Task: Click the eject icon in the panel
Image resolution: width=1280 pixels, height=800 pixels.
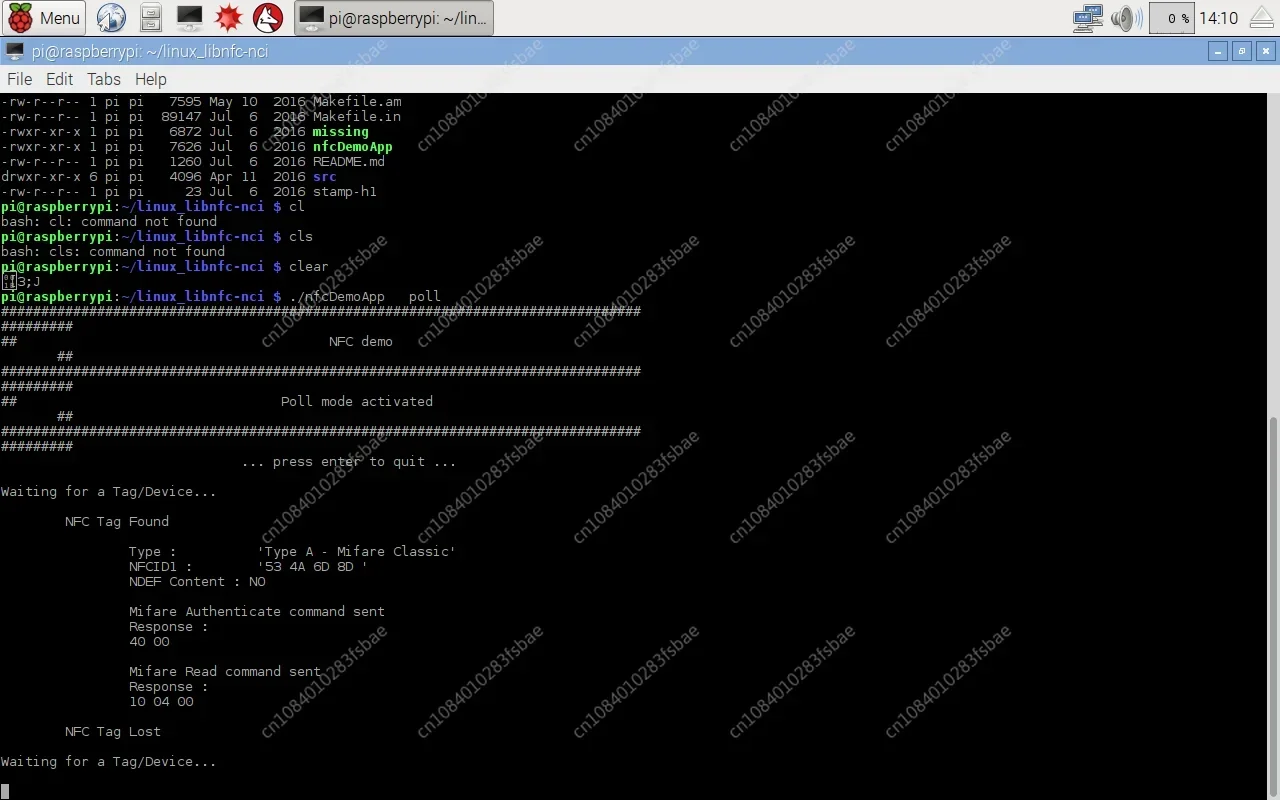Action: 1260,18
